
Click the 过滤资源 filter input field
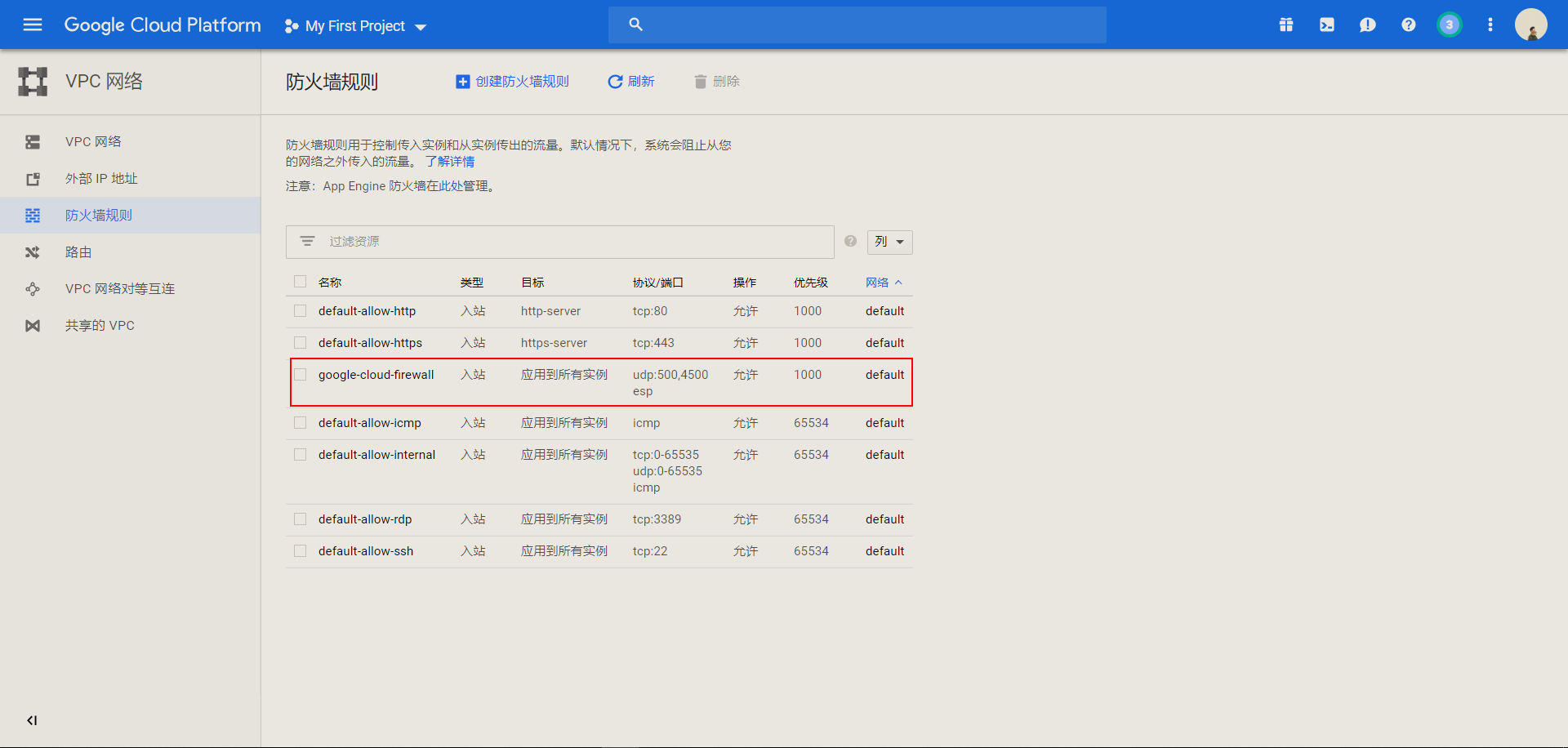pyautogui.click(x=560, y=242)
